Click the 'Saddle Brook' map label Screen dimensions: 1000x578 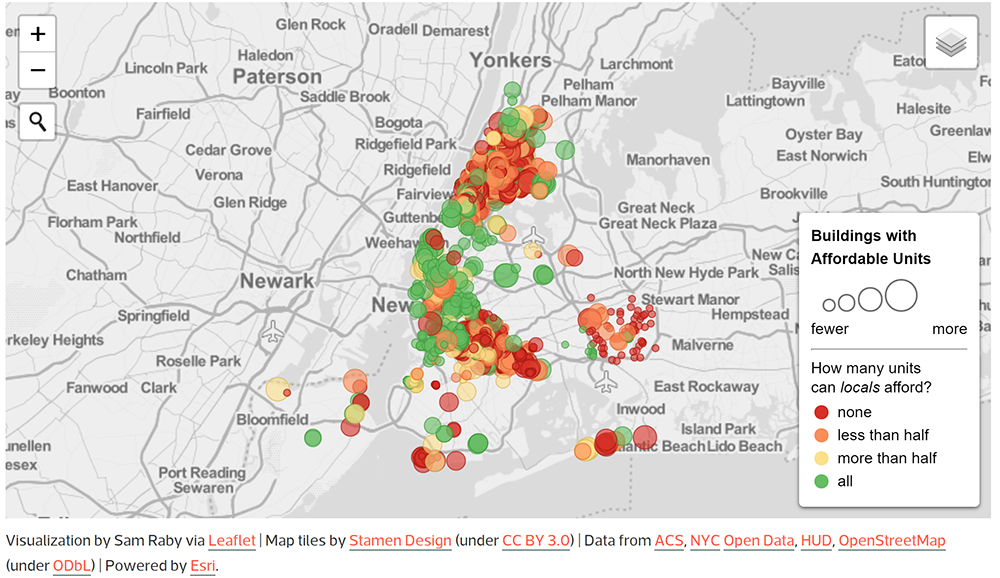tap(344, 97)
